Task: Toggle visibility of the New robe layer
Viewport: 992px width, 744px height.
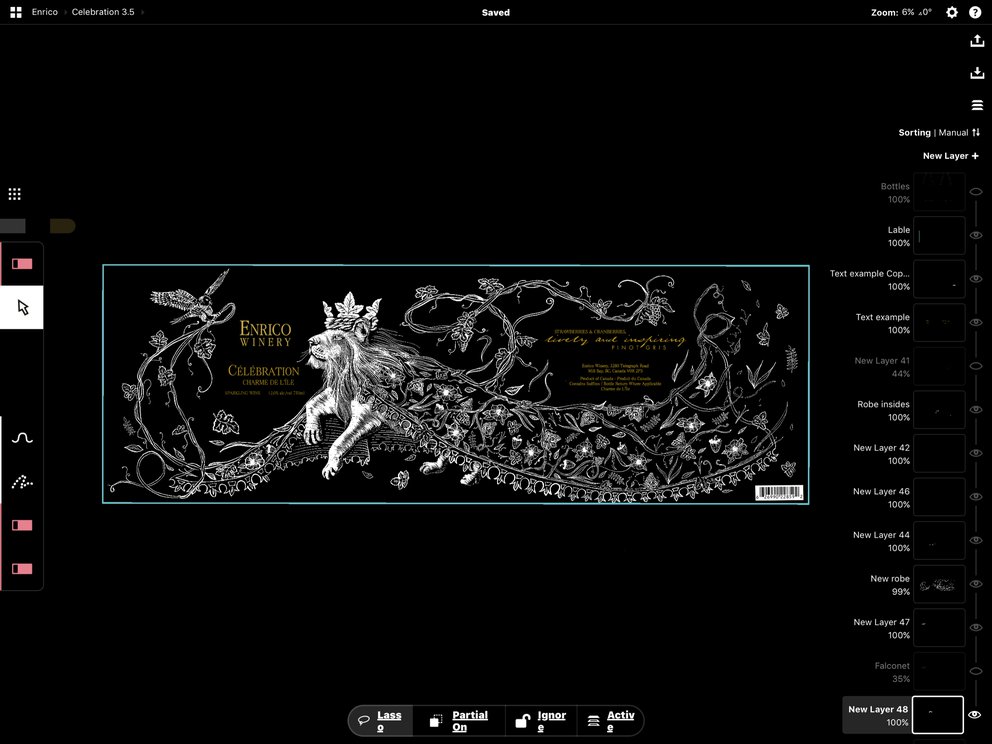Action: pyautogui.click(x=976, y=584)
